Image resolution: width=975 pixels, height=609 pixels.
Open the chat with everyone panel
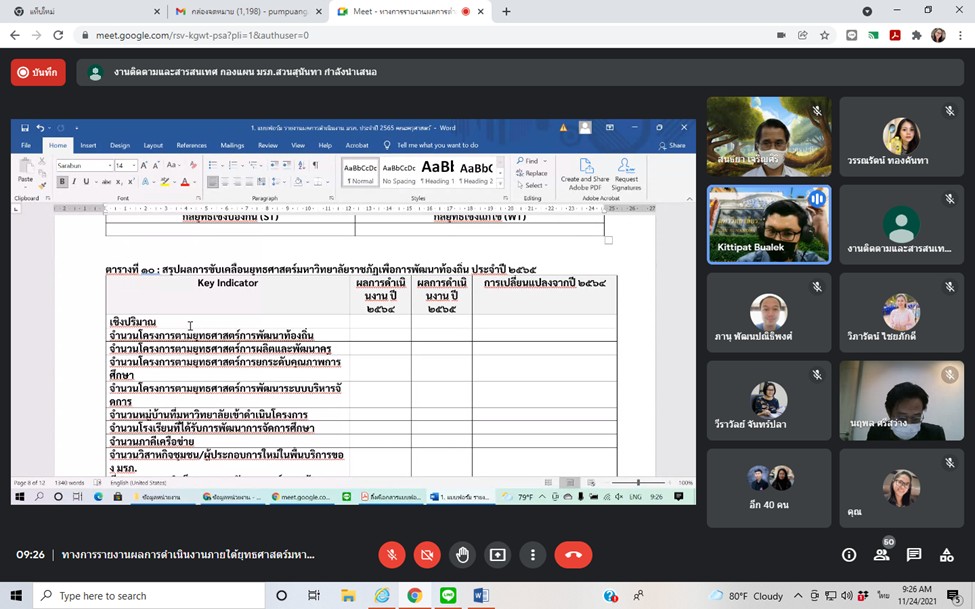(914, 554)
